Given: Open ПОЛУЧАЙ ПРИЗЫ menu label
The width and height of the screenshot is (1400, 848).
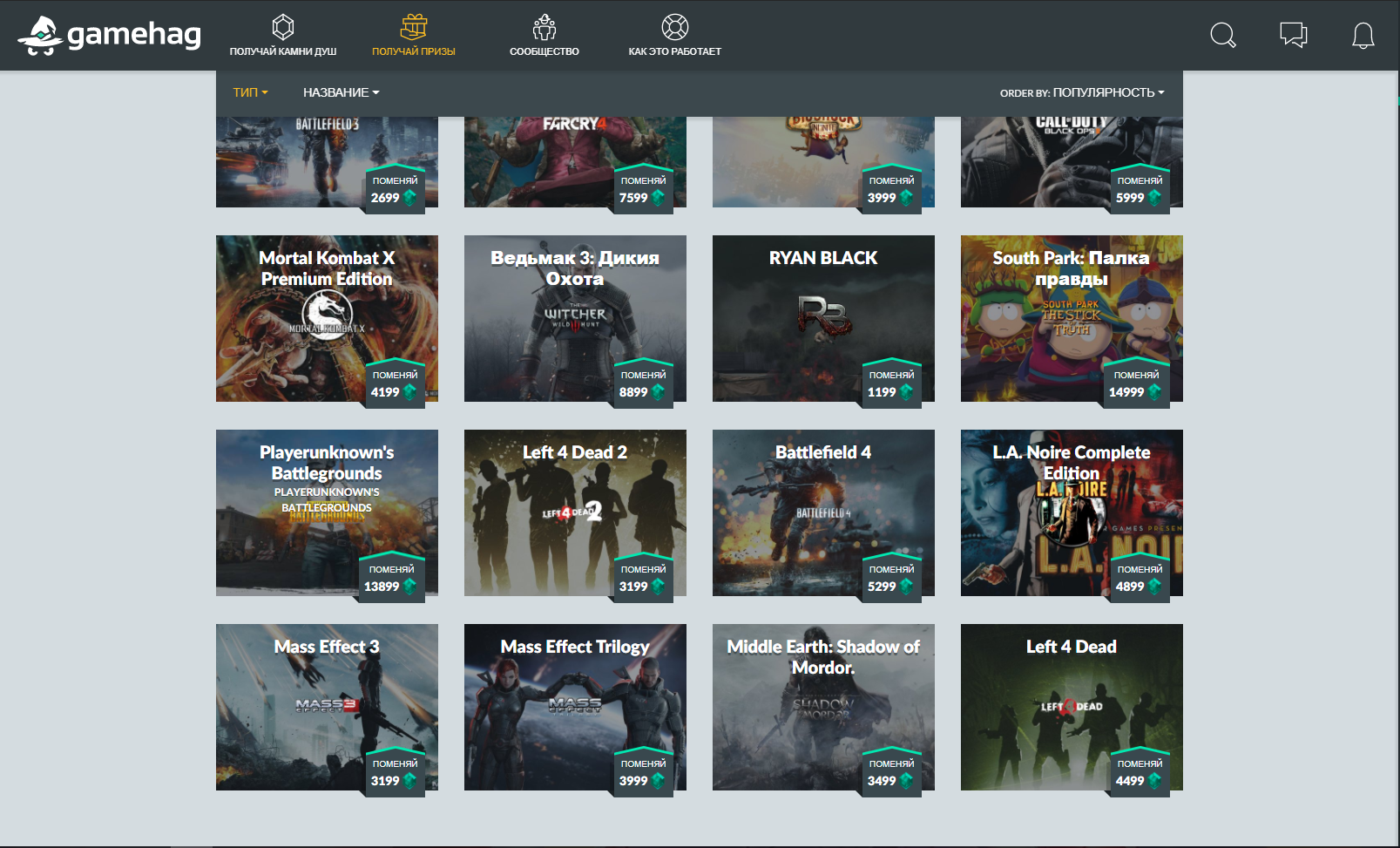Looking at the screenshot, I should click(x=414, y=51).
